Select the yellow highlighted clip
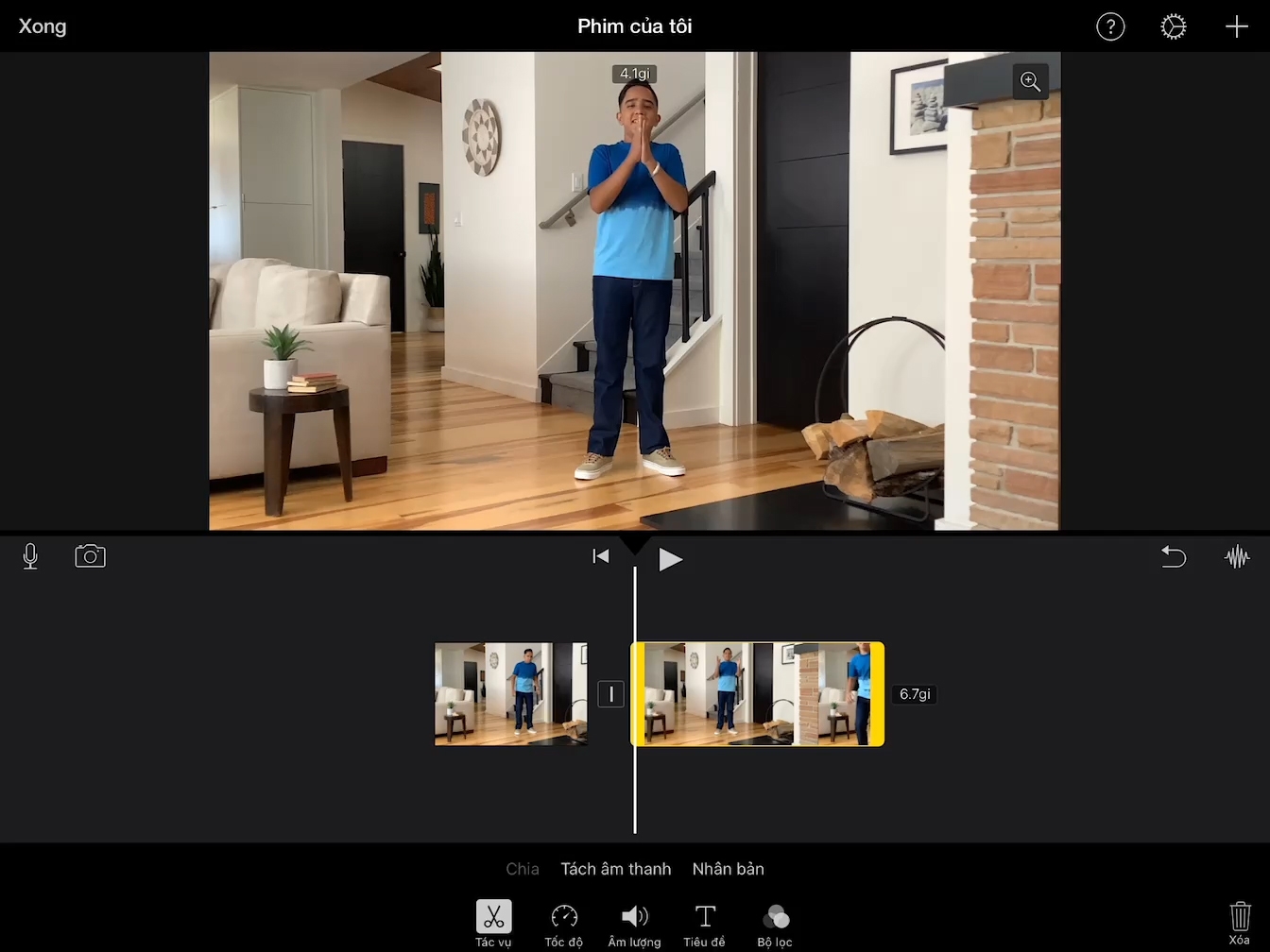 [758, 694]
